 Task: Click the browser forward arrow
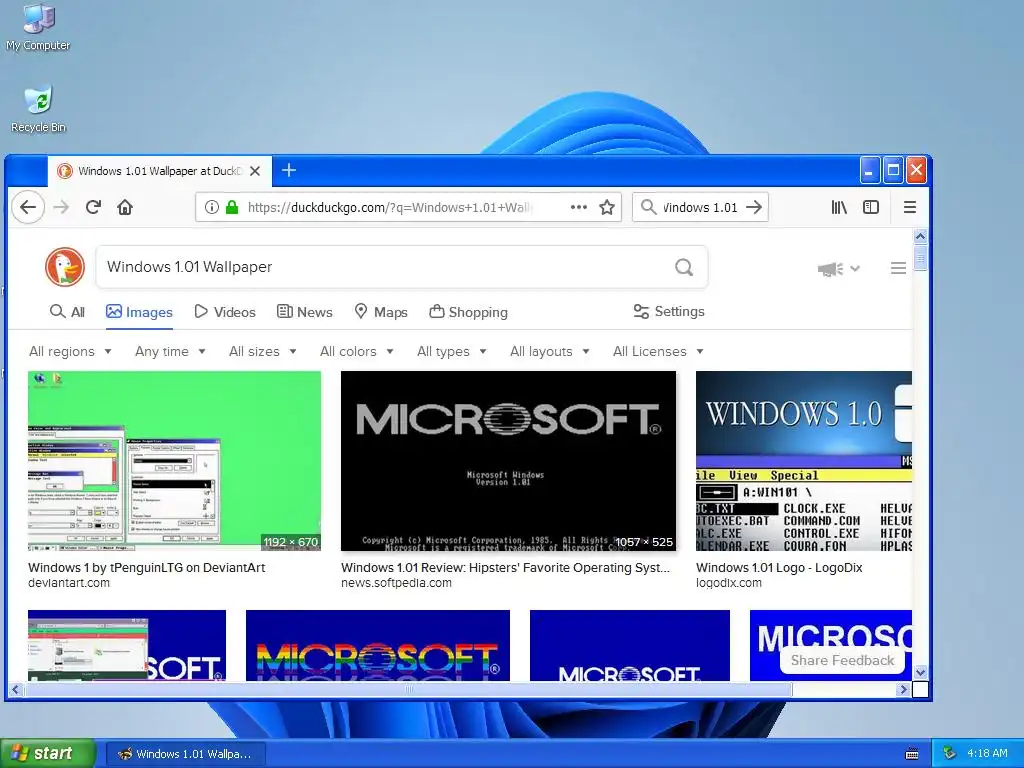(61, 208)
